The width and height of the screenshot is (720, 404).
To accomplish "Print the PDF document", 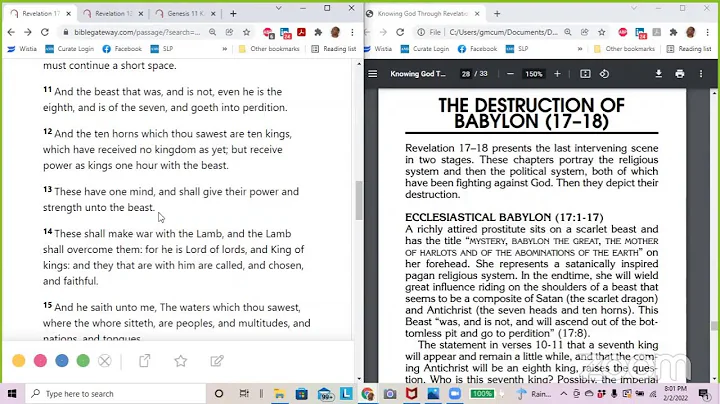I will [x=680, y=74].
